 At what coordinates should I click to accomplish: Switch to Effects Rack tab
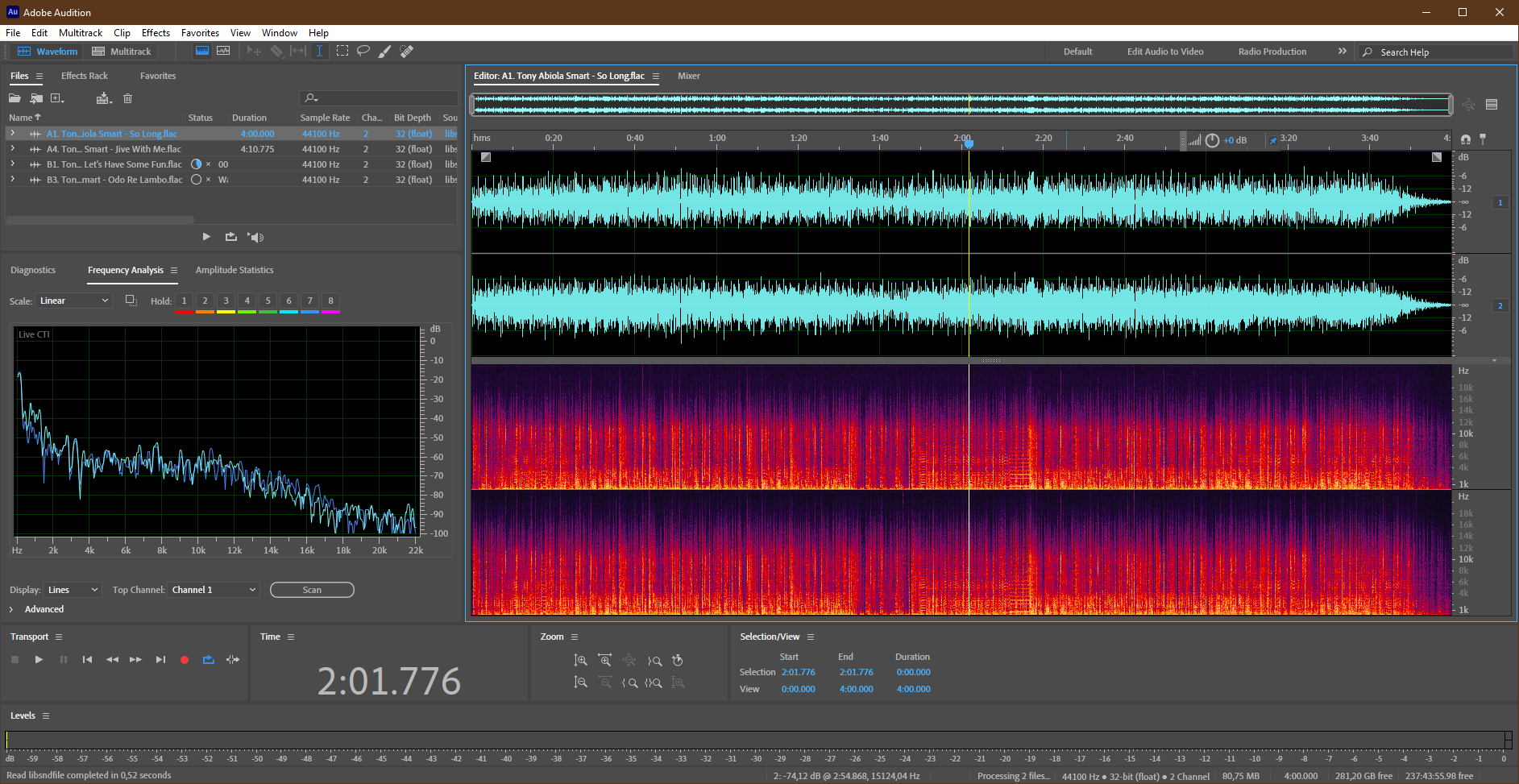tap(85, 76)
